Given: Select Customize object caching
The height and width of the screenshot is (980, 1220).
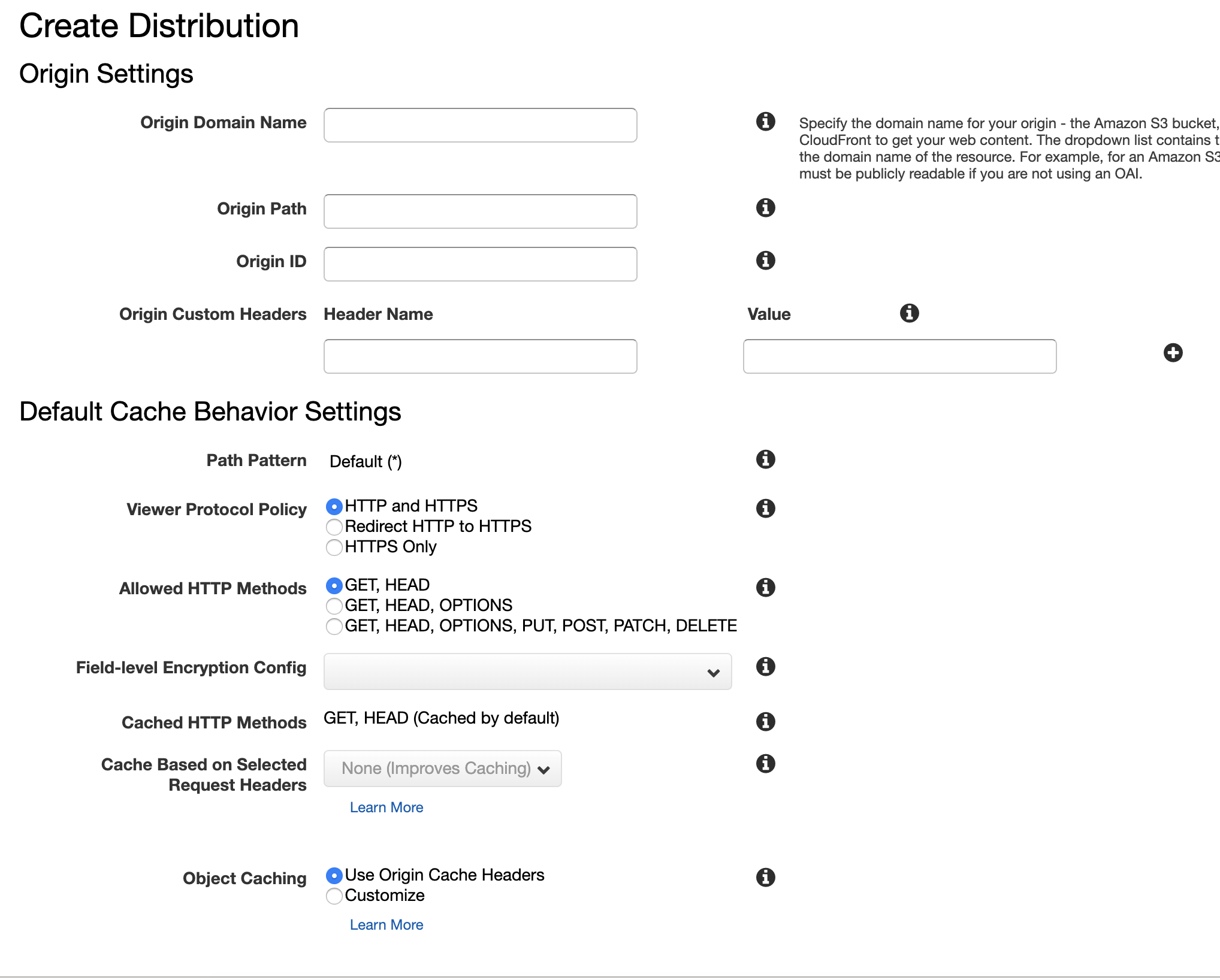Looking at the screenshot, I should (334, 896).
